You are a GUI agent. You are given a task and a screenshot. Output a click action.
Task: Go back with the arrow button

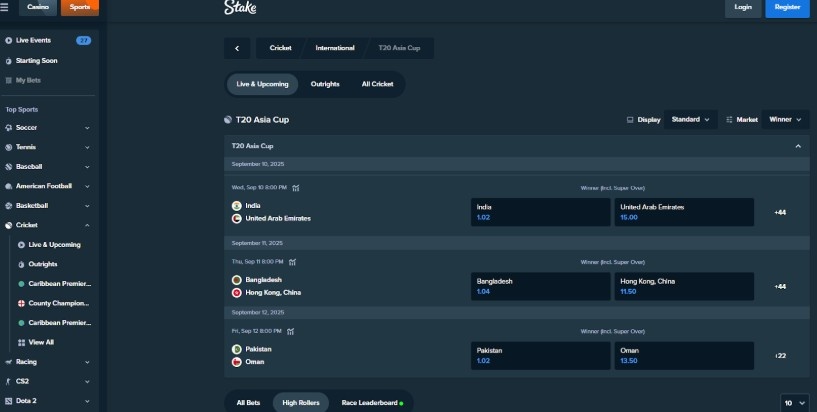coord(237,48)
